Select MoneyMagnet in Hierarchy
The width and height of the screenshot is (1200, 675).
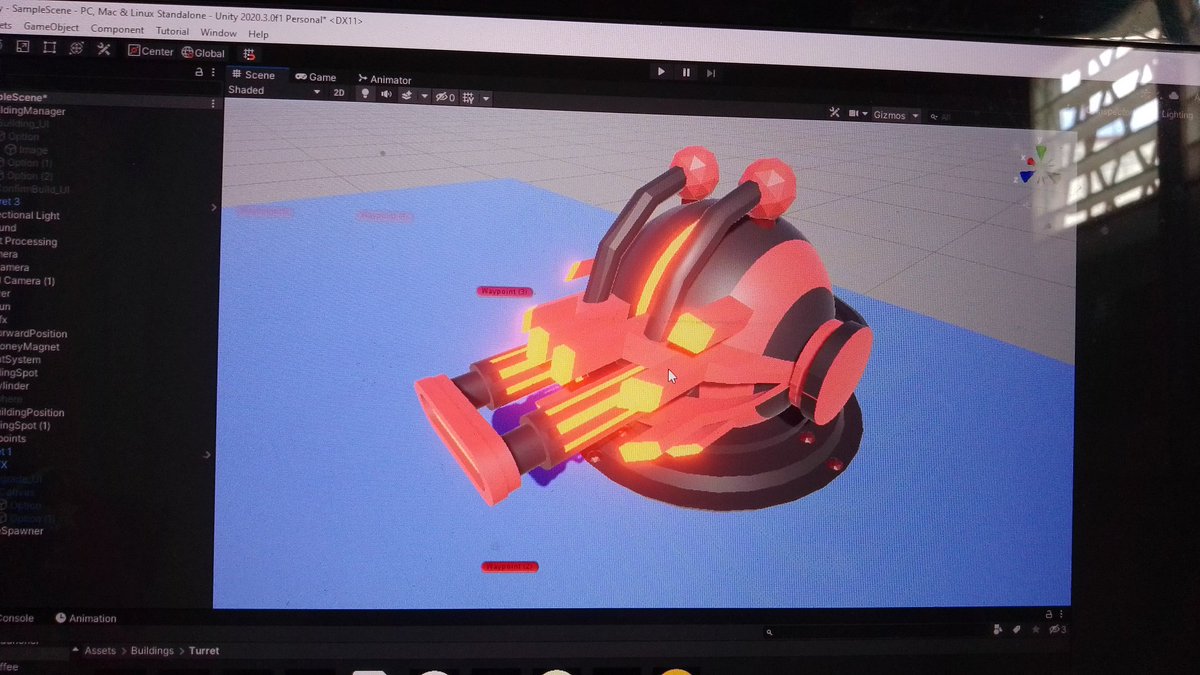(x=30, y=347)
